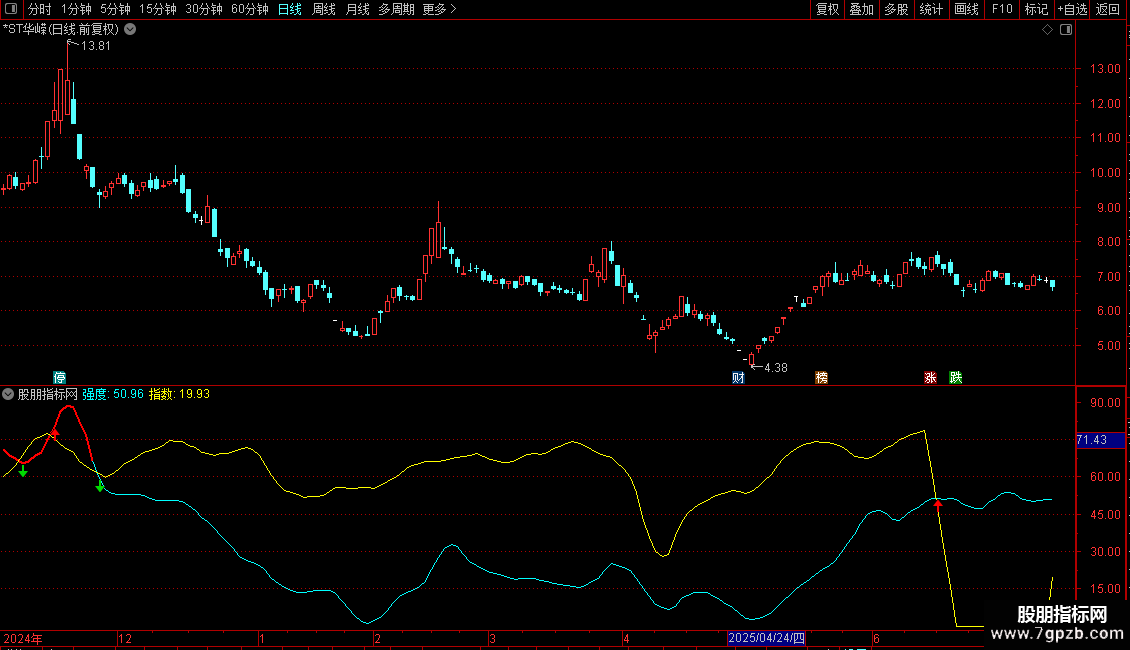Click the 财 financial report marker
The image size is (1130, 650).
point(738,378)
